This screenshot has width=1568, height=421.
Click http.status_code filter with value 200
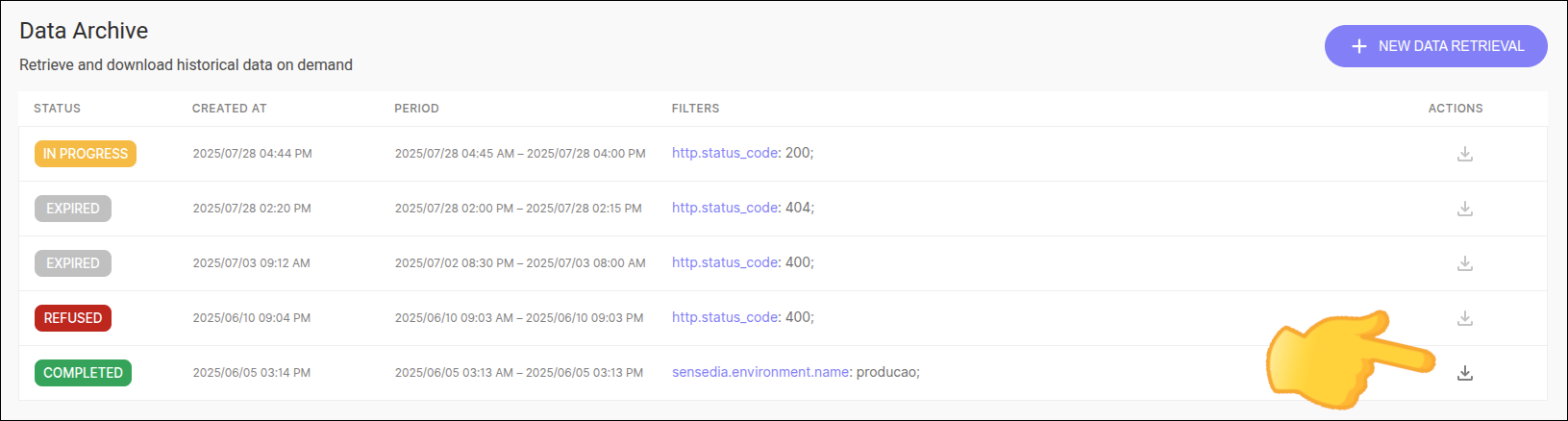pos(725,153)
